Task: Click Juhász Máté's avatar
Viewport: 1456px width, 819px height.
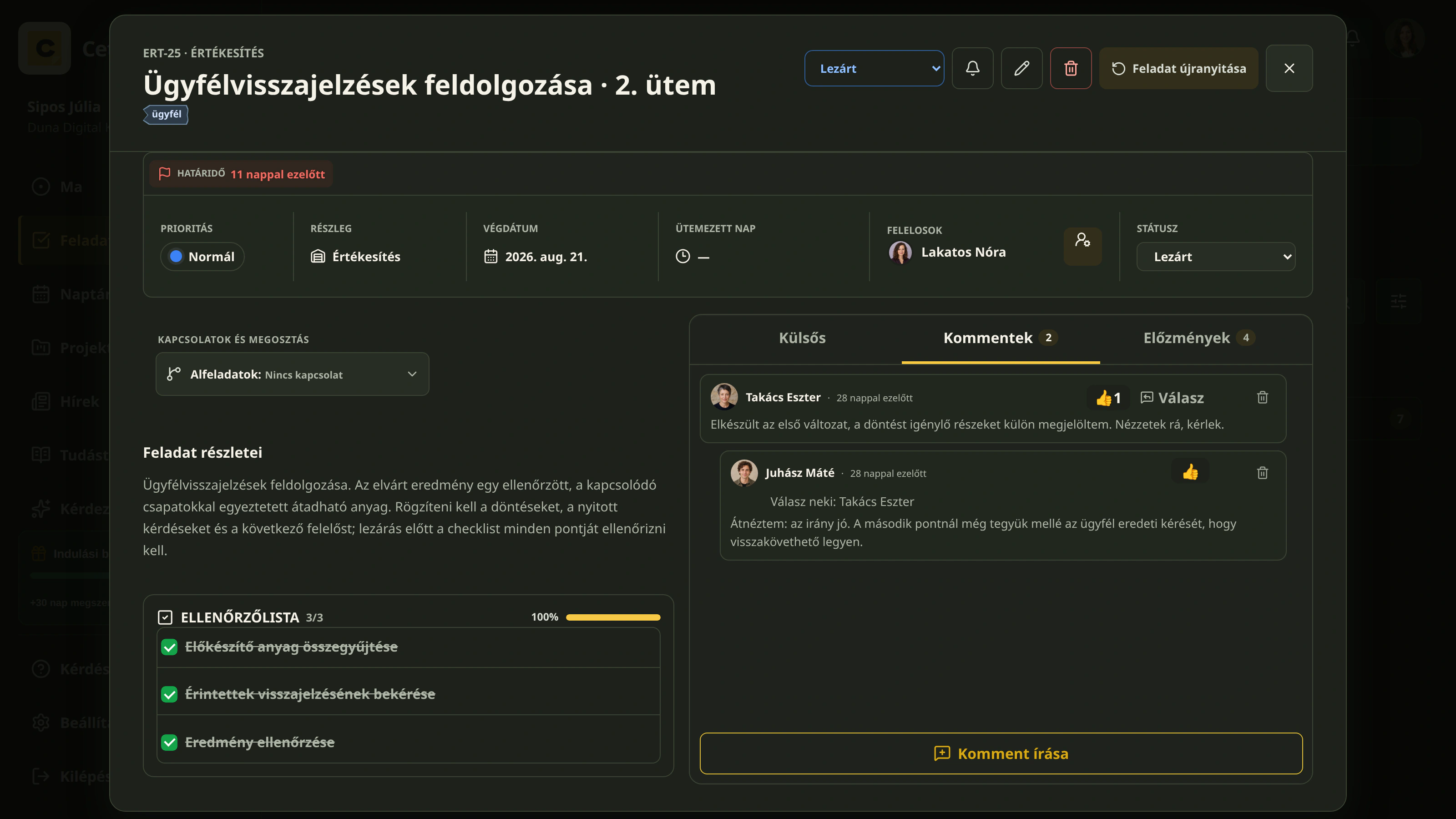Action: coord(744,473)
